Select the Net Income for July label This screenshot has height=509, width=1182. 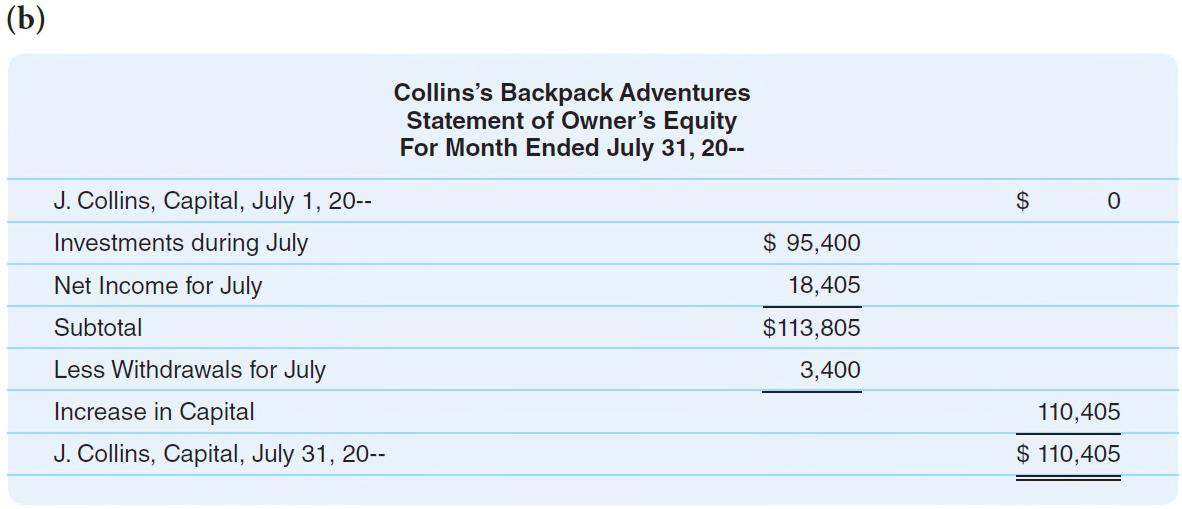(158, 286)
